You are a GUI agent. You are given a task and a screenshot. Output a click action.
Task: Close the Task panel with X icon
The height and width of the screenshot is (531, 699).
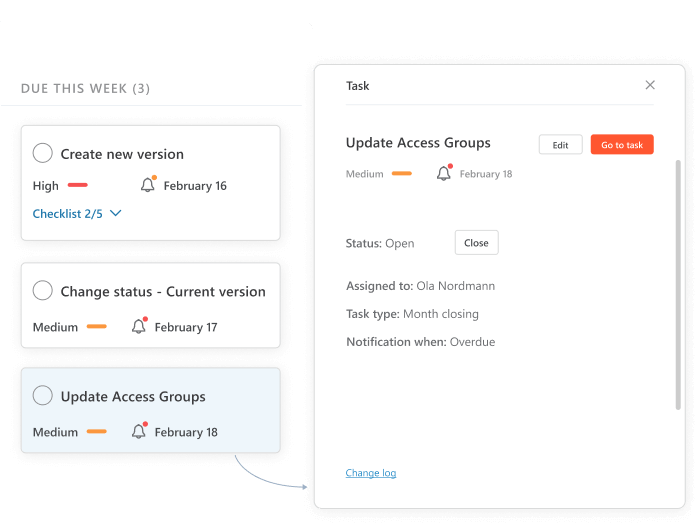click(650, 86)
